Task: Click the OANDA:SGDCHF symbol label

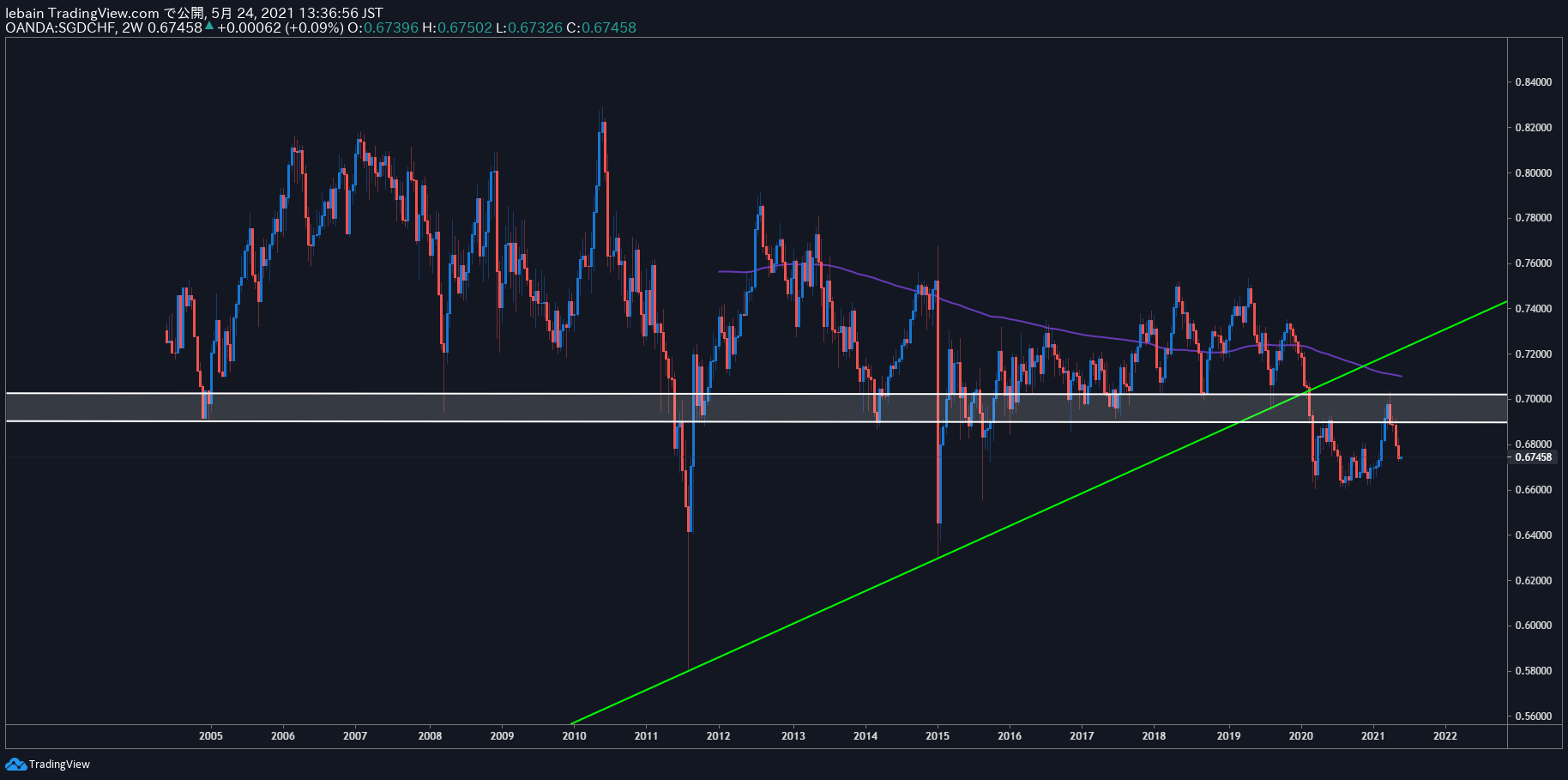Action: pyautogui.click(x=60, y=27)
